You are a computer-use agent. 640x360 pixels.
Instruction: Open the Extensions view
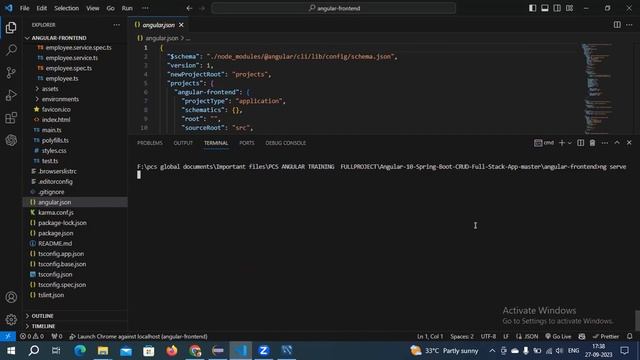(11, 118)
